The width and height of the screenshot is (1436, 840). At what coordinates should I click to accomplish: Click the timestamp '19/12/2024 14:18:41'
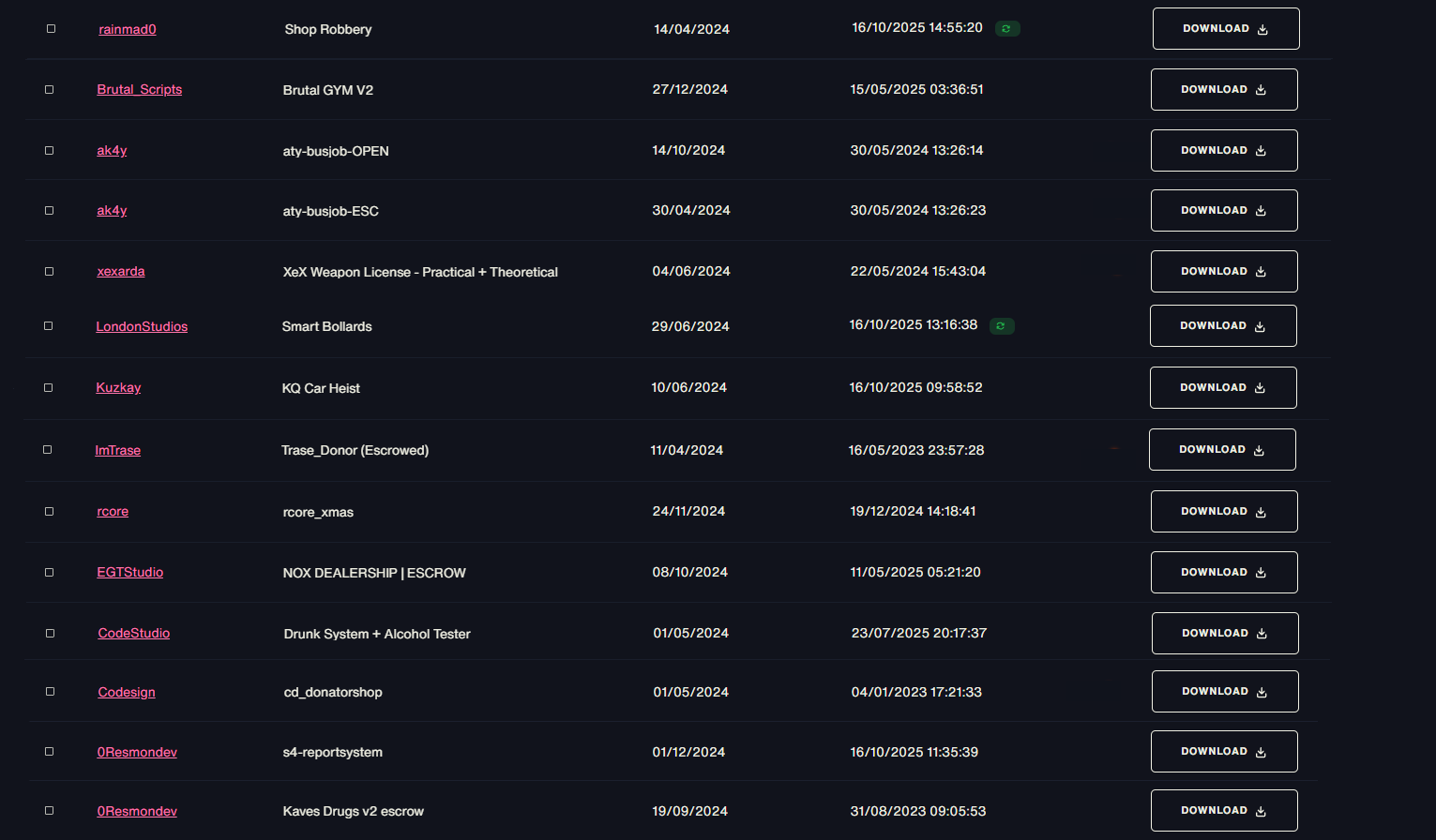point(913,512)
